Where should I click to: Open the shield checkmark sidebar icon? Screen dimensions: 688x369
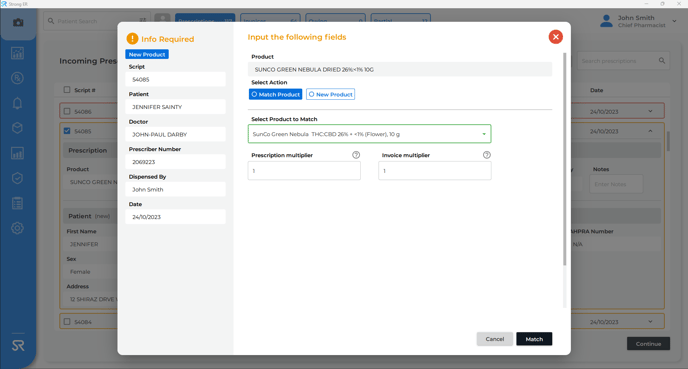click(17, 178)
